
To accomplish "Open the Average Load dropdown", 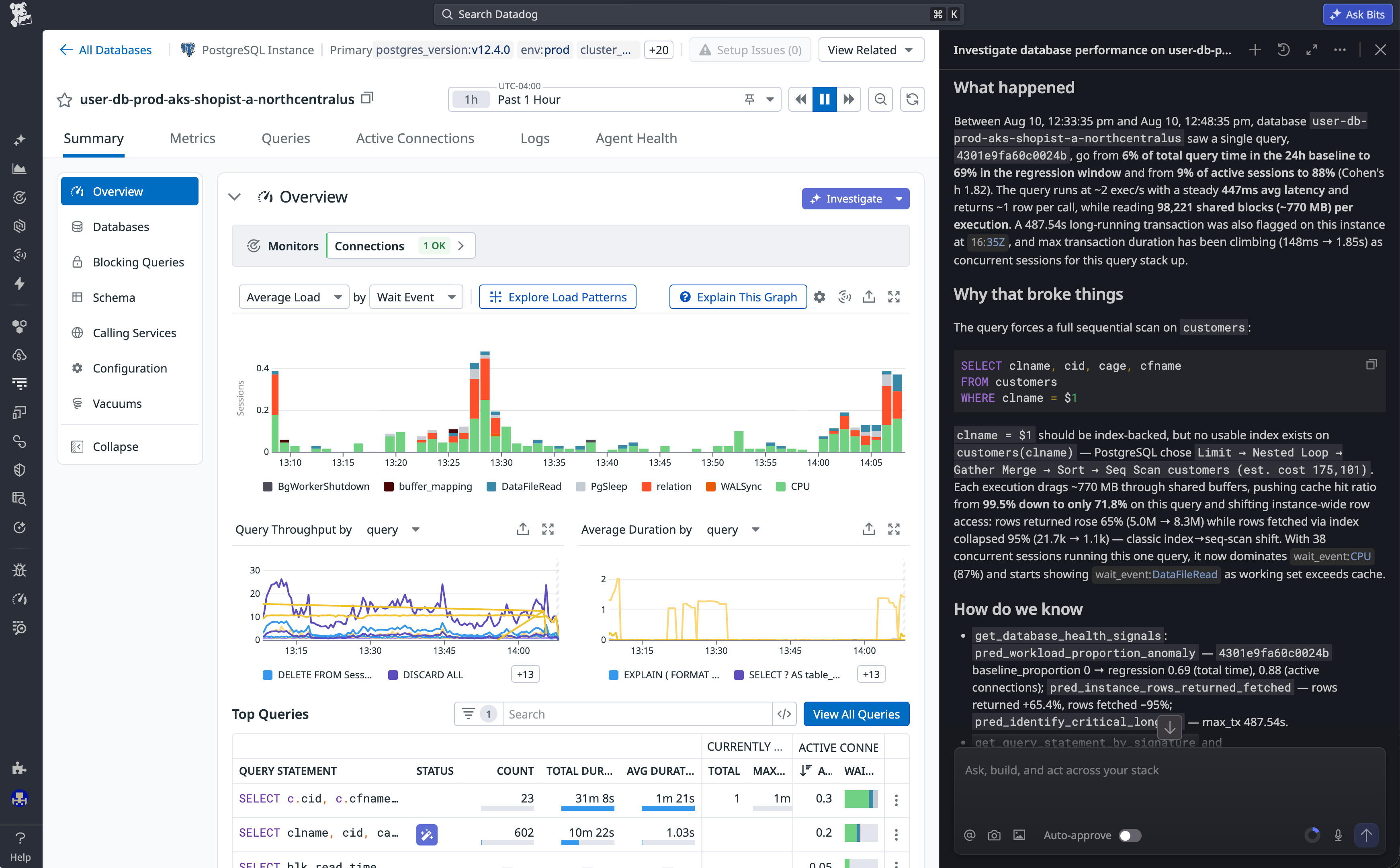I will [x=294, y=297].
